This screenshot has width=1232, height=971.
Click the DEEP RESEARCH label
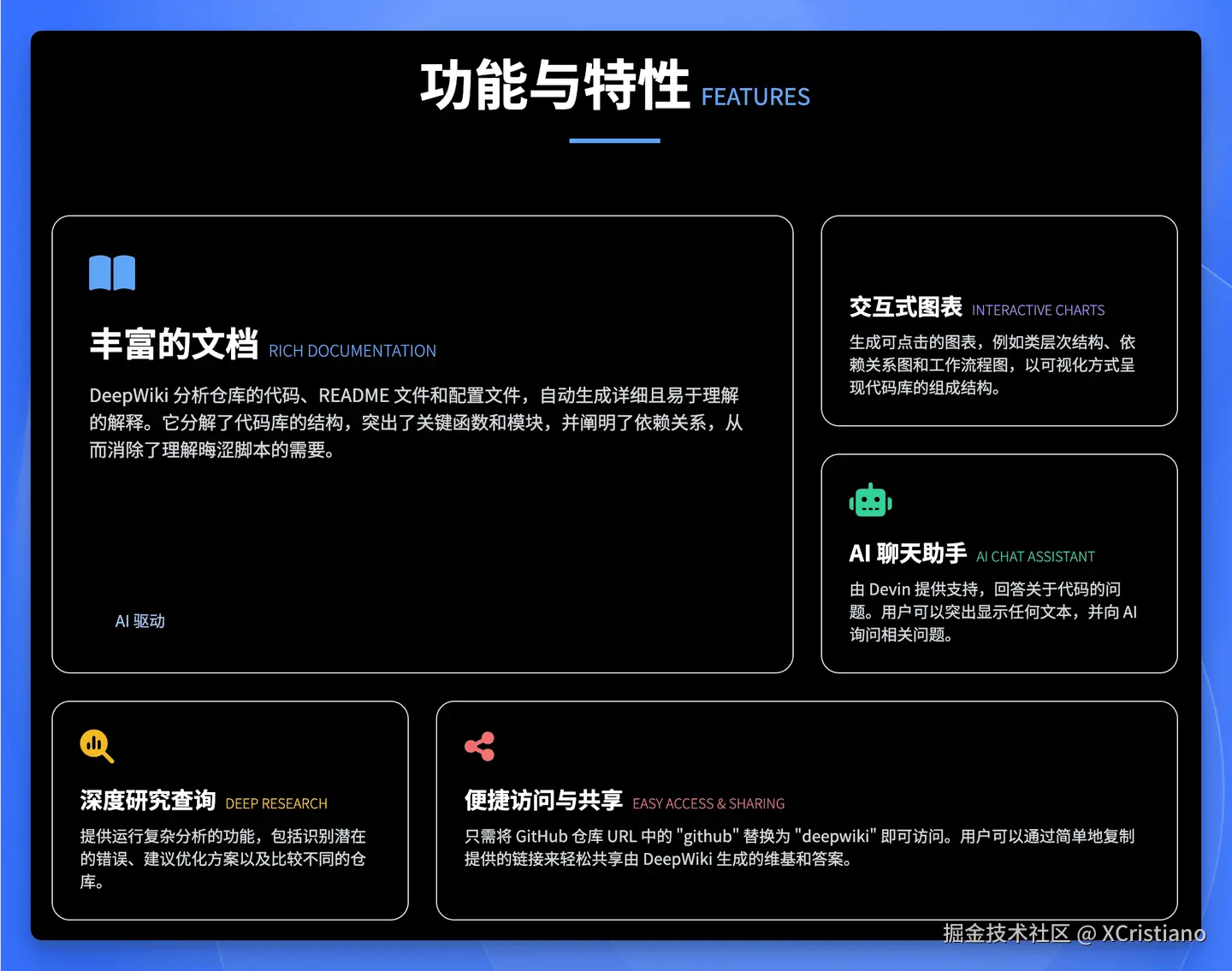[x=276, y=804]
